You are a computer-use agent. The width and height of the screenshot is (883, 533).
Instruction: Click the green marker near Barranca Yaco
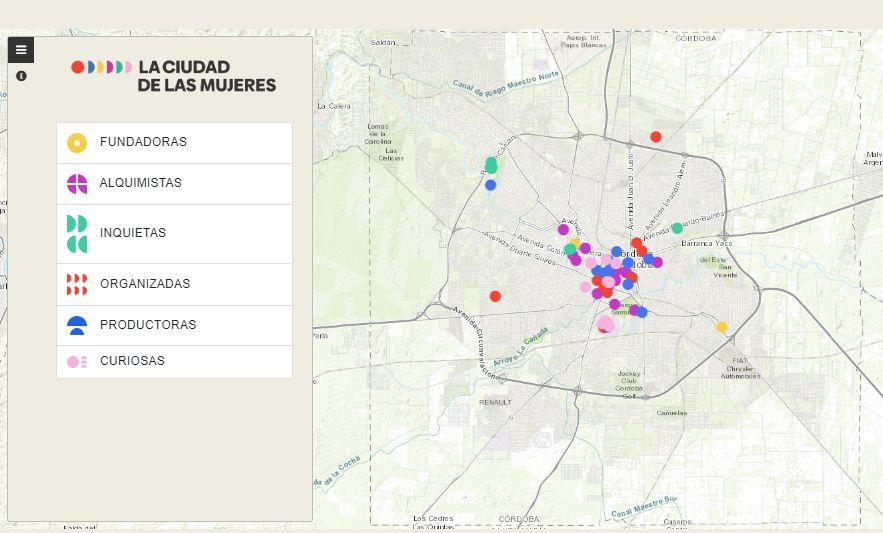coord(677,228)
